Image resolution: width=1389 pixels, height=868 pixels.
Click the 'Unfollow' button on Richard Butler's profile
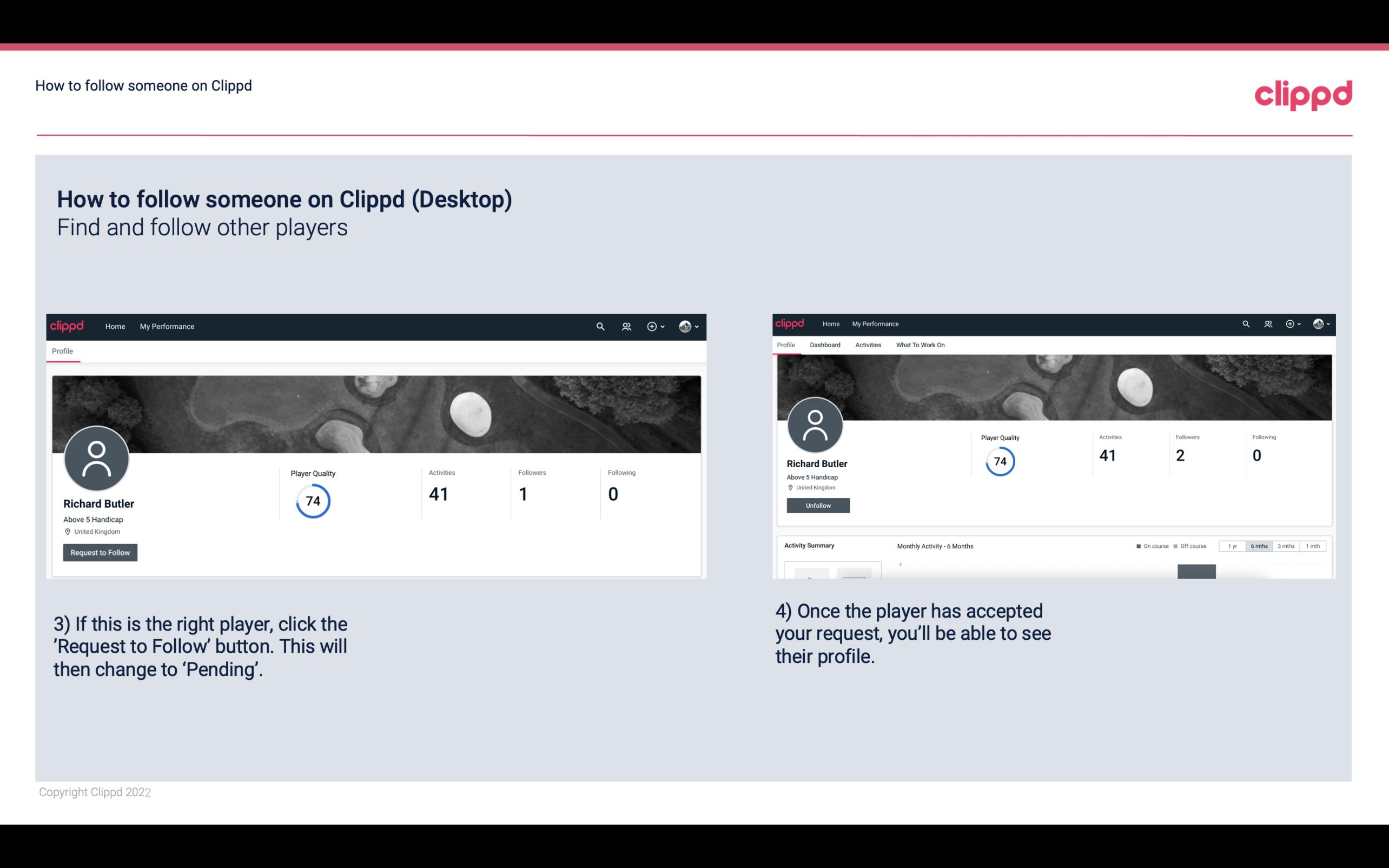pos(818,505)
